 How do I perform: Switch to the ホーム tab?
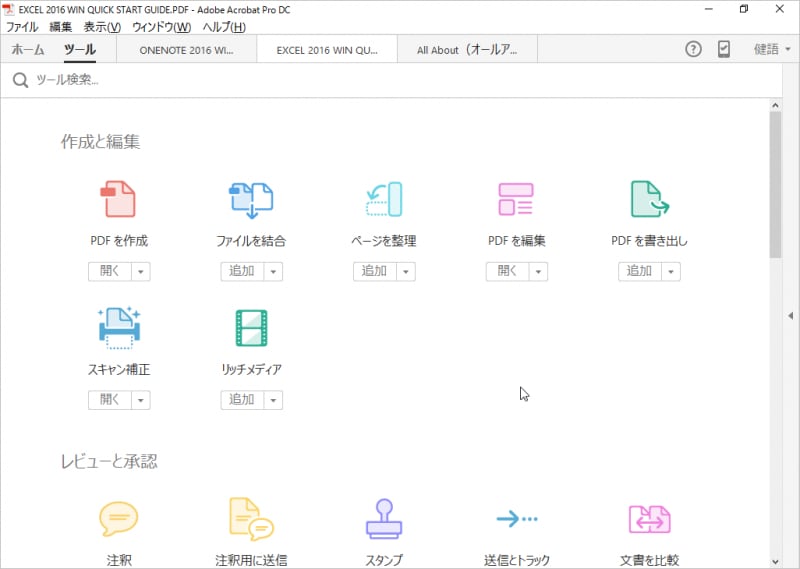click(28, 50)
